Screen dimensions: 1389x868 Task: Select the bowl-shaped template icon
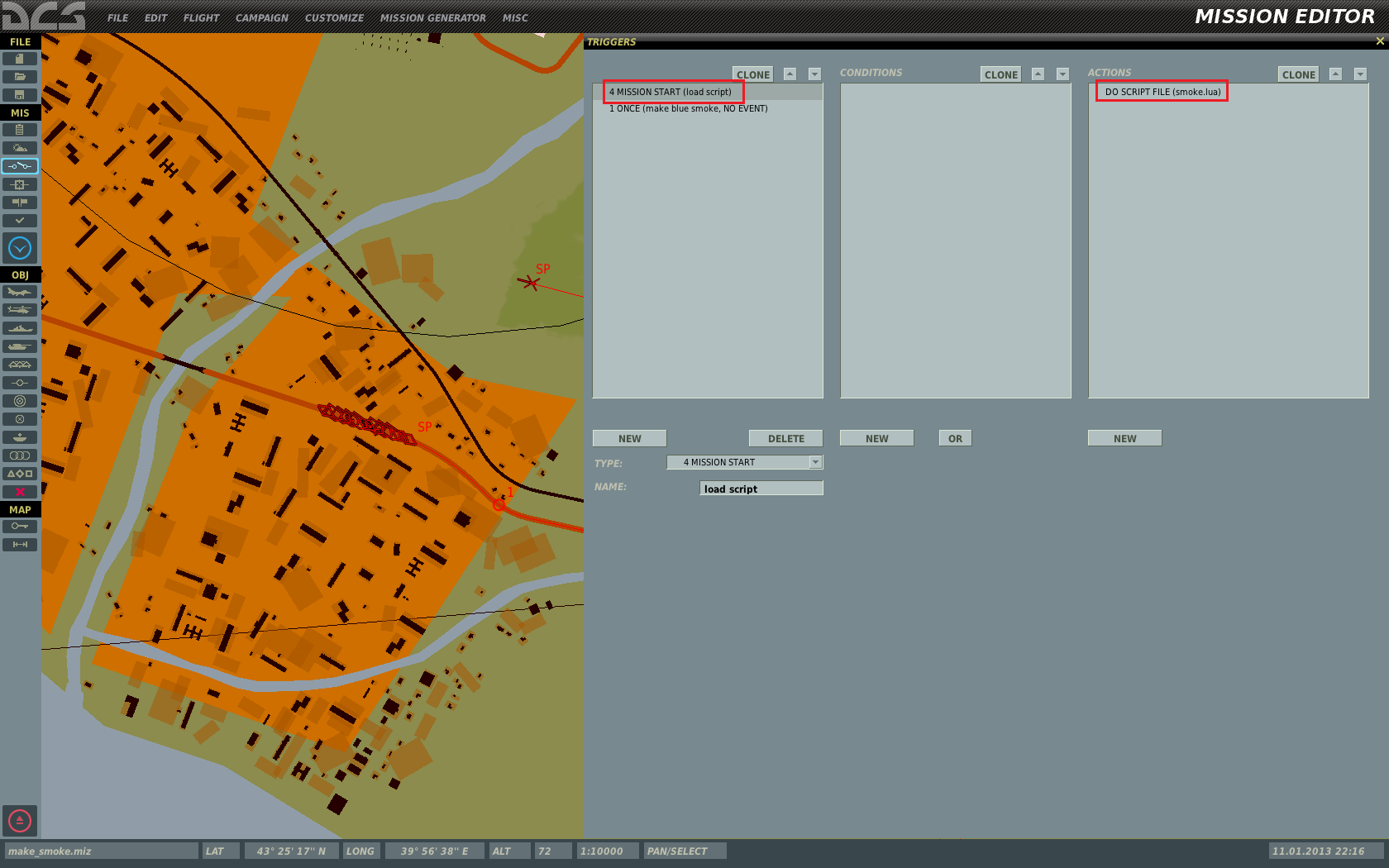pyautogui.click(x=20, y=437)
